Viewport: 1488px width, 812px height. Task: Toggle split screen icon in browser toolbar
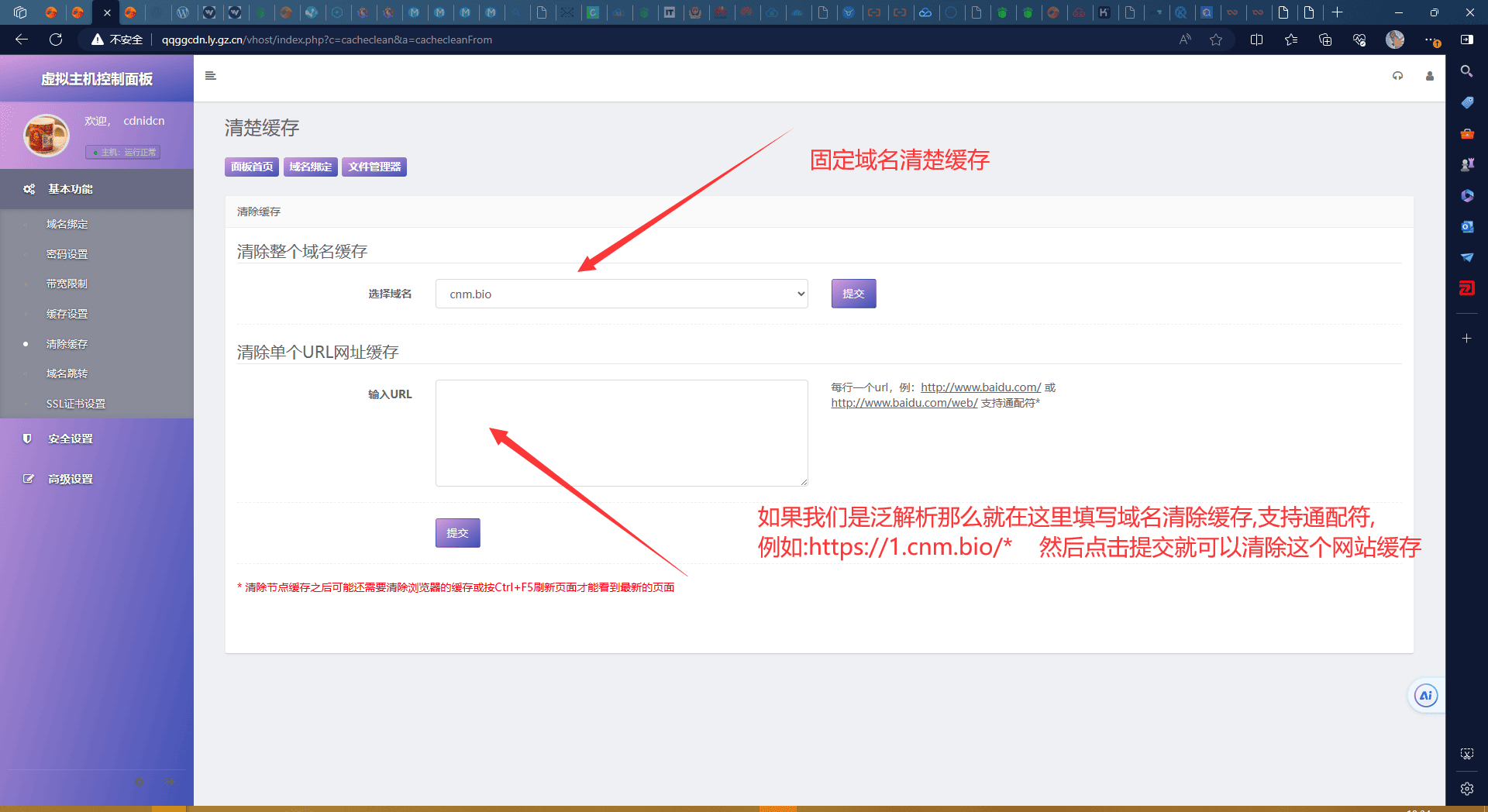coord(1257,40)
